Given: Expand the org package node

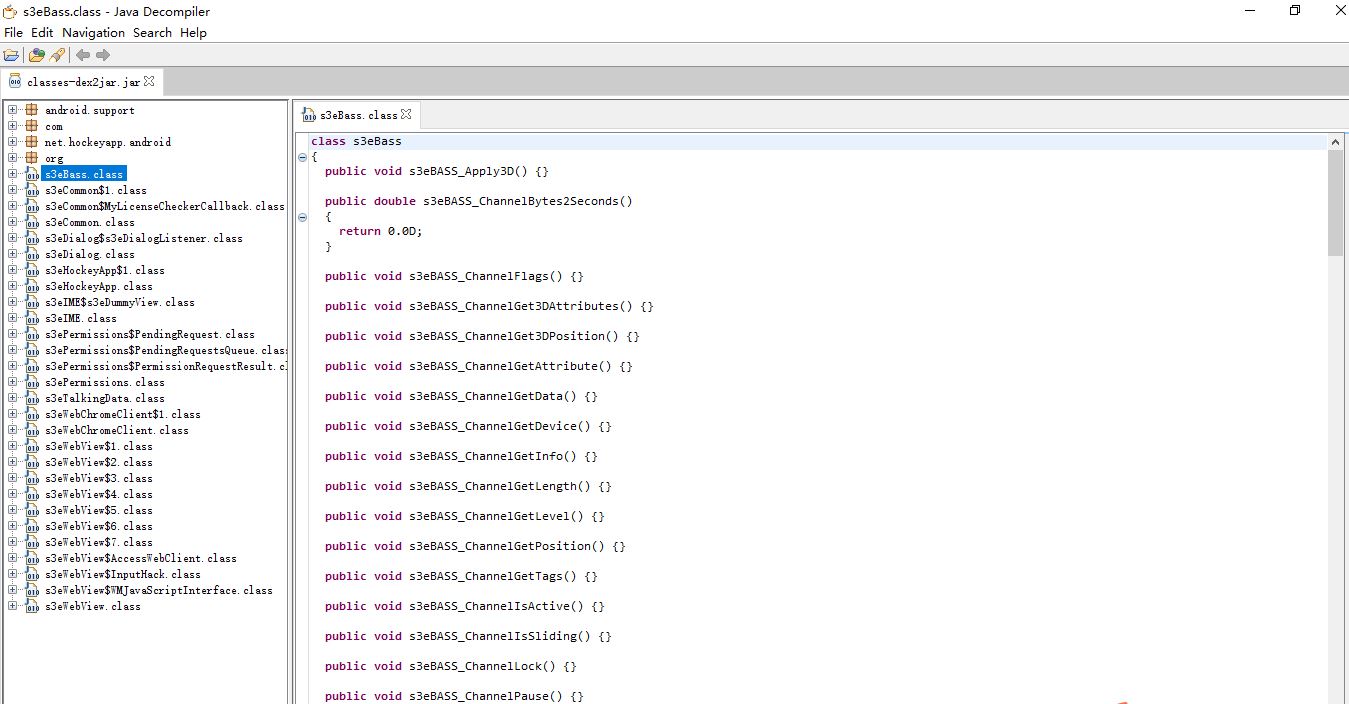Looking at the screenshot, I should (12, 158).
